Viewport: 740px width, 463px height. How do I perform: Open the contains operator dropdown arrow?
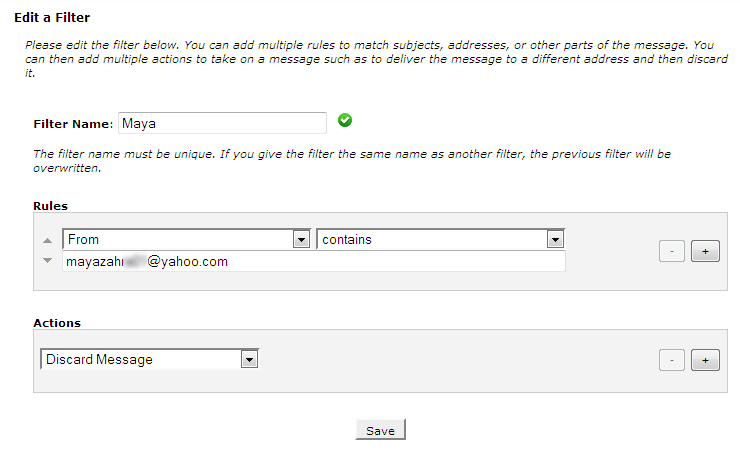point(555,240)
